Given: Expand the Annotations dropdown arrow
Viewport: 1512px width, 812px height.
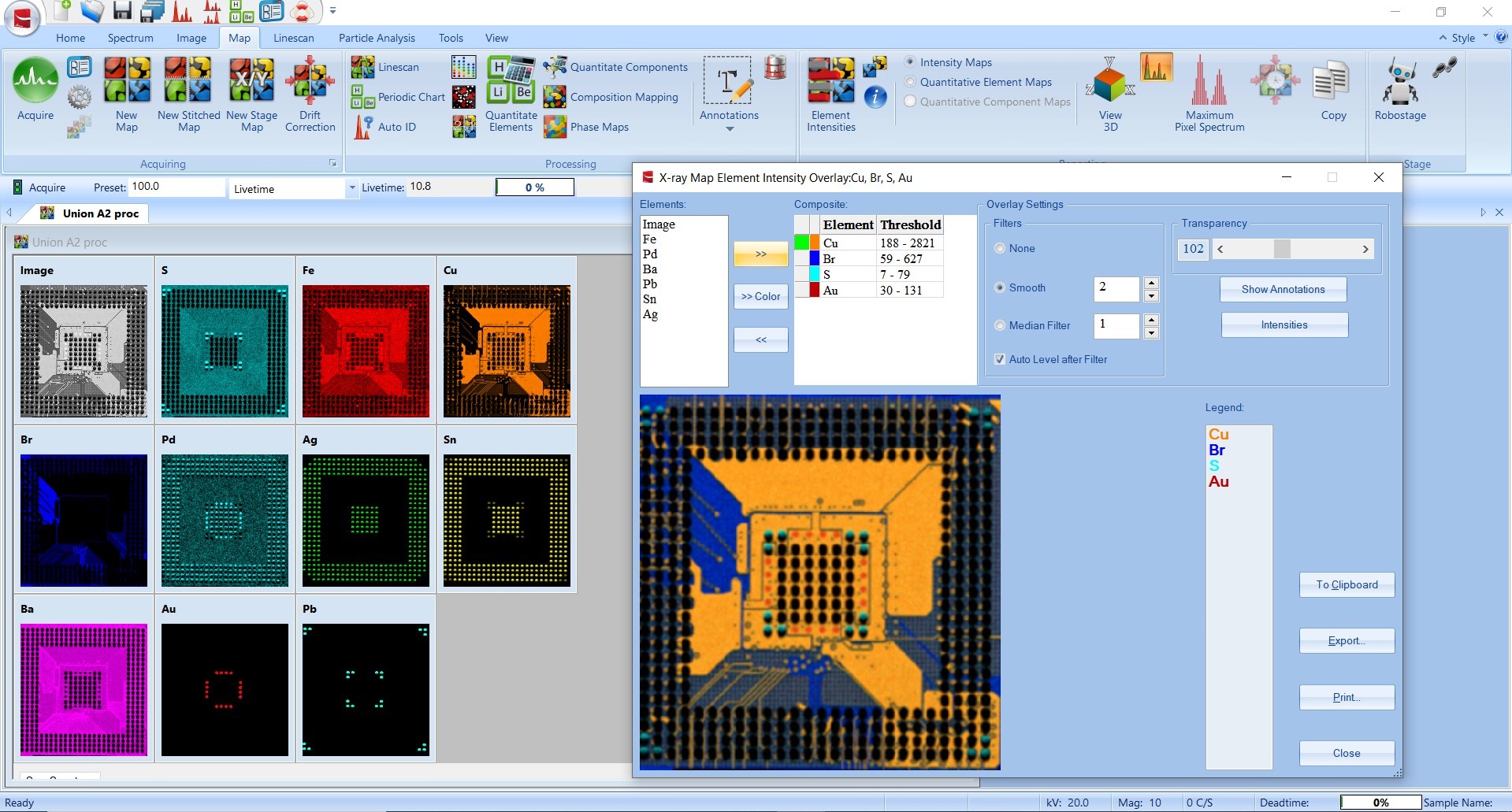Looking at the screenshot, I should (729, 129).
